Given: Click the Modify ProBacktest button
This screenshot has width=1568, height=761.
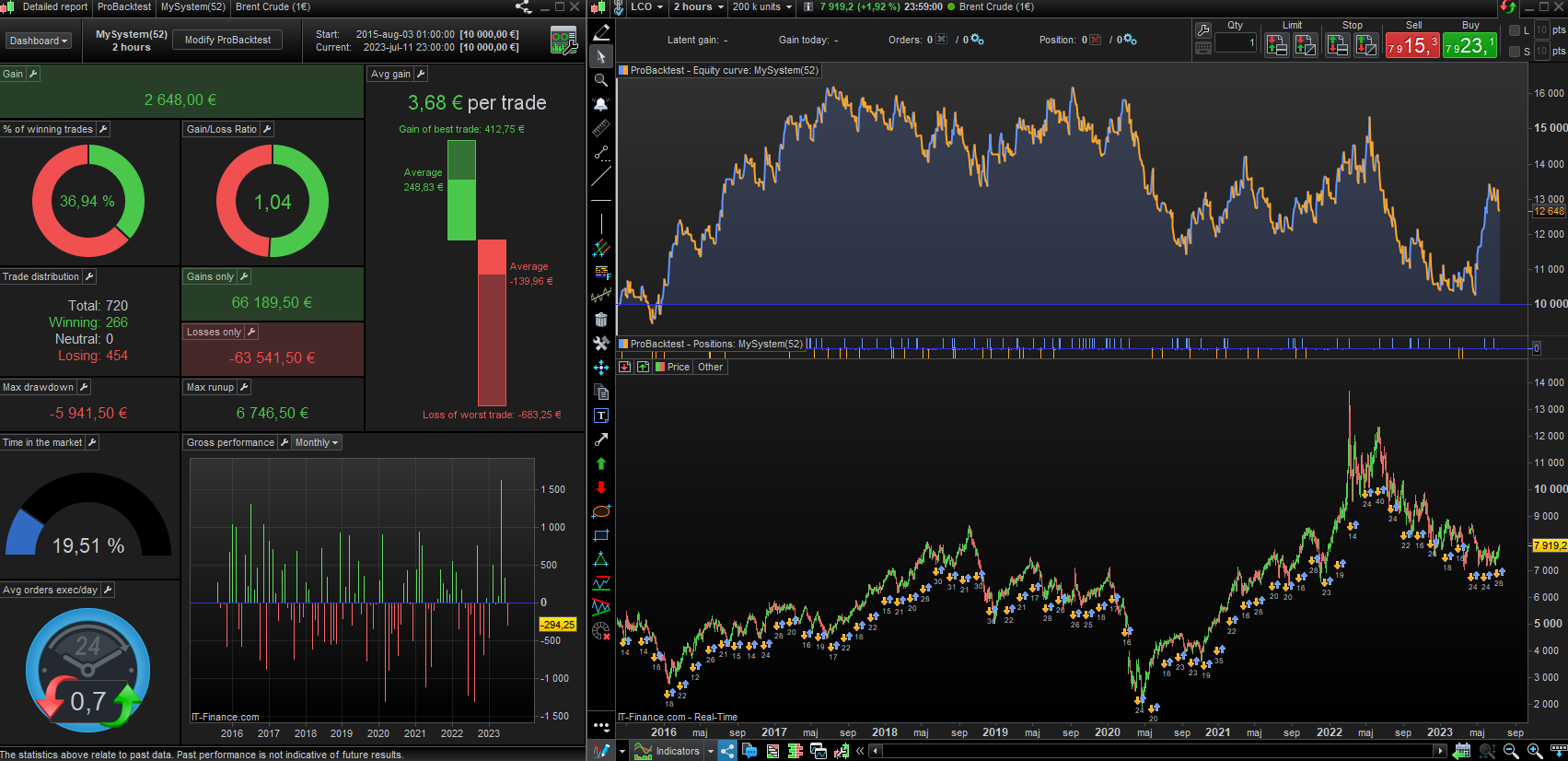Looking at the screenshot, I should (227, 41).
